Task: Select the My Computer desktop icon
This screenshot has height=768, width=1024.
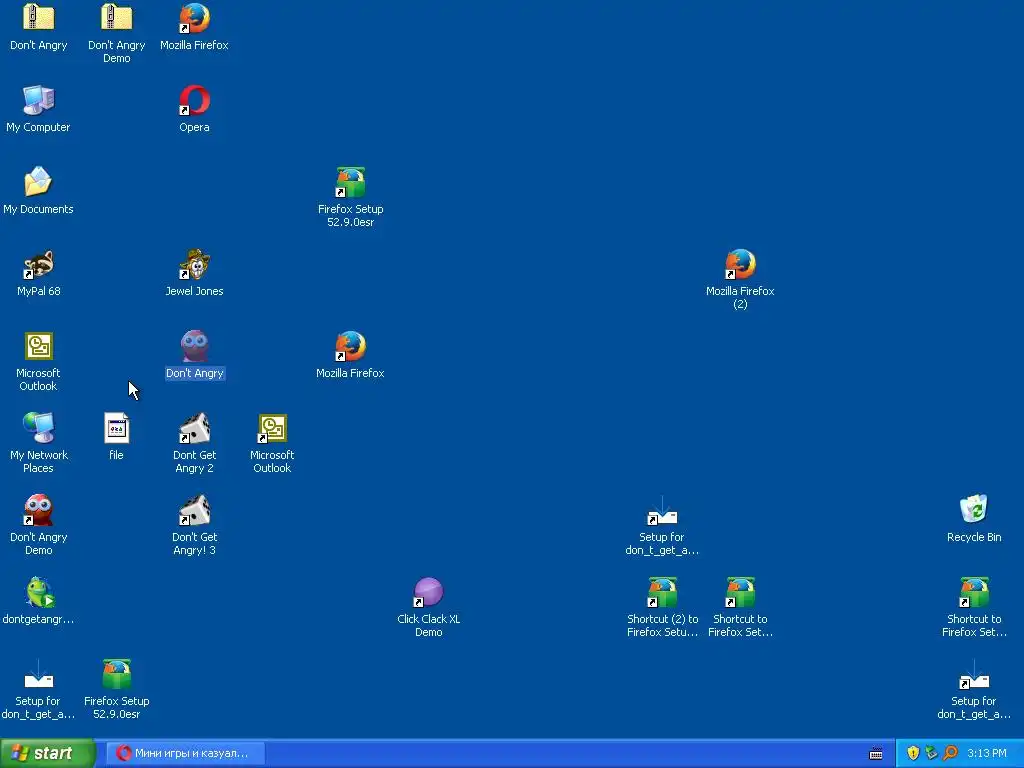Action: coord(39,100)
